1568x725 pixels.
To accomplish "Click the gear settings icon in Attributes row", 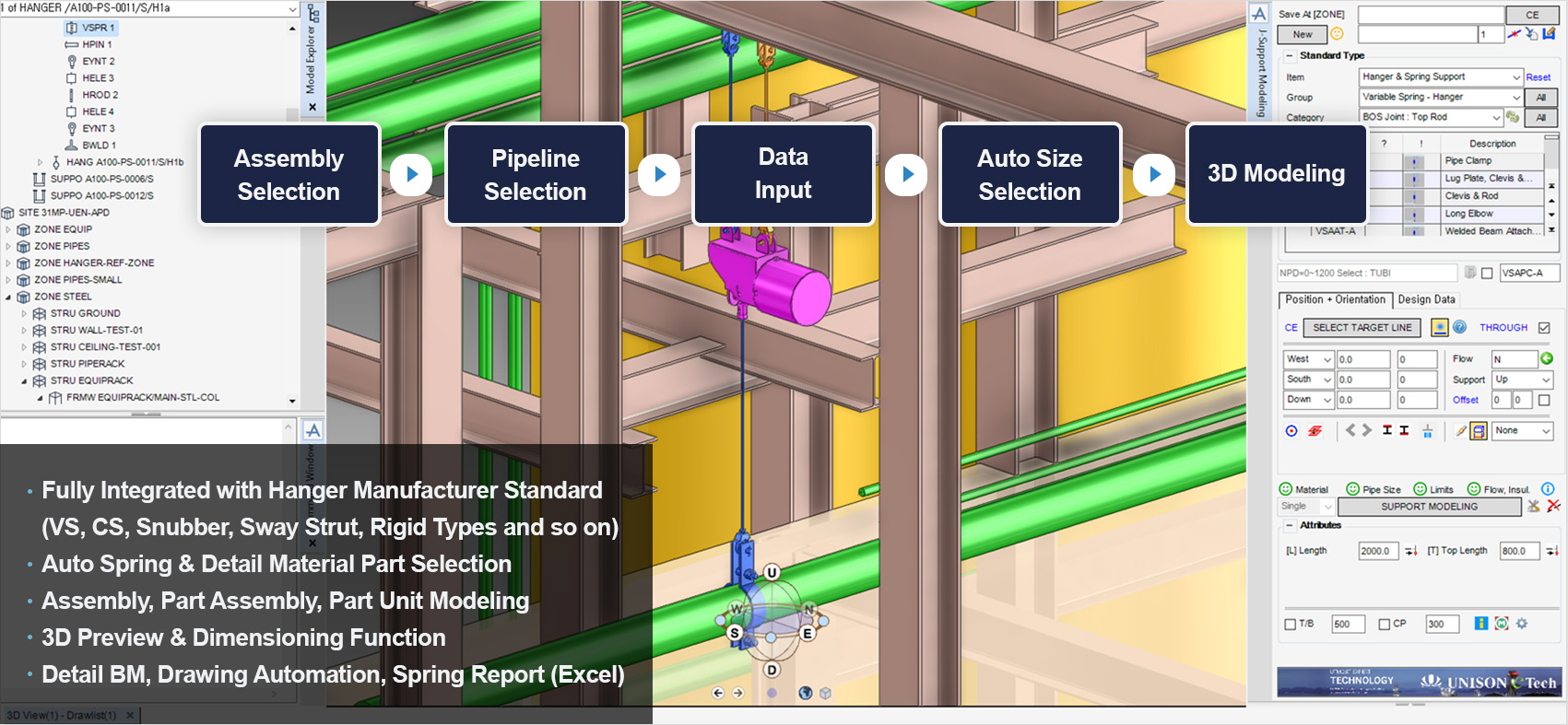I will pos(1522,624).
